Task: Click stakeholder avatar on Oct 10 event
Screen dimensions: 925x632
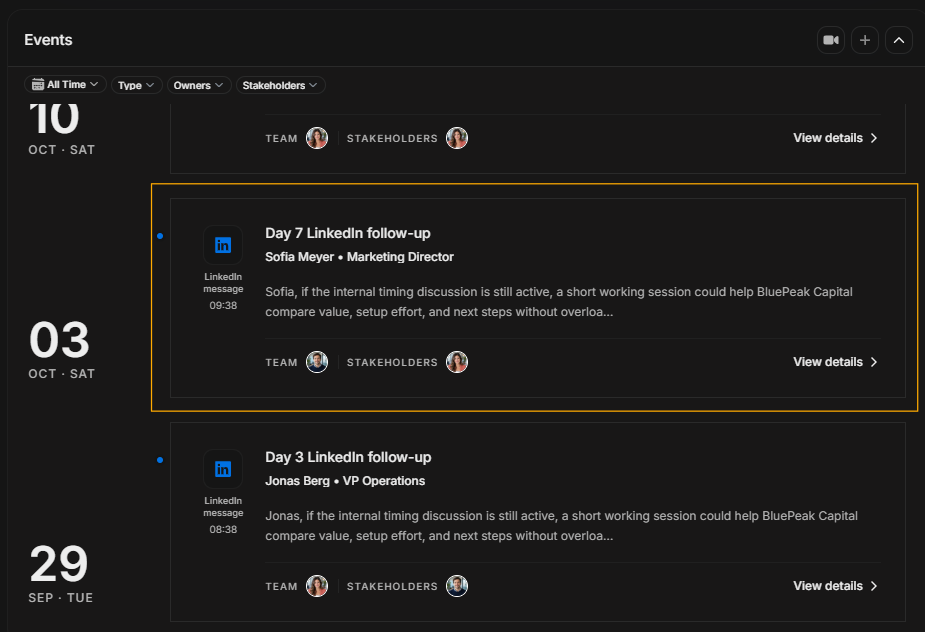Action: pyautogui.click(x=457, y=137)
